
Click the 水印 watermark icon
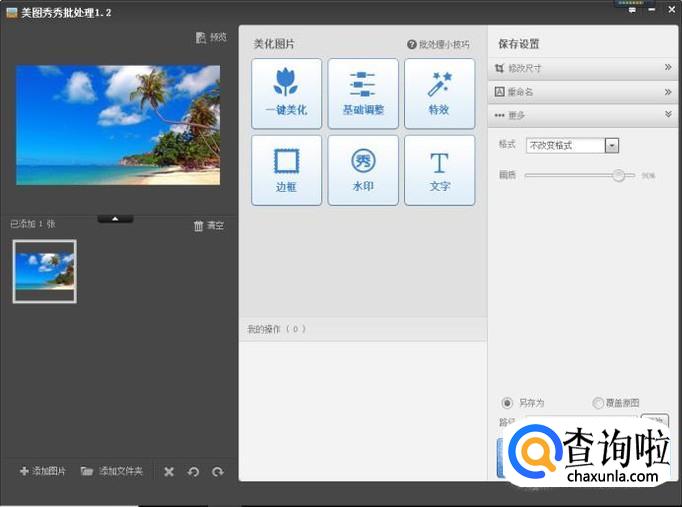(363, 169)
